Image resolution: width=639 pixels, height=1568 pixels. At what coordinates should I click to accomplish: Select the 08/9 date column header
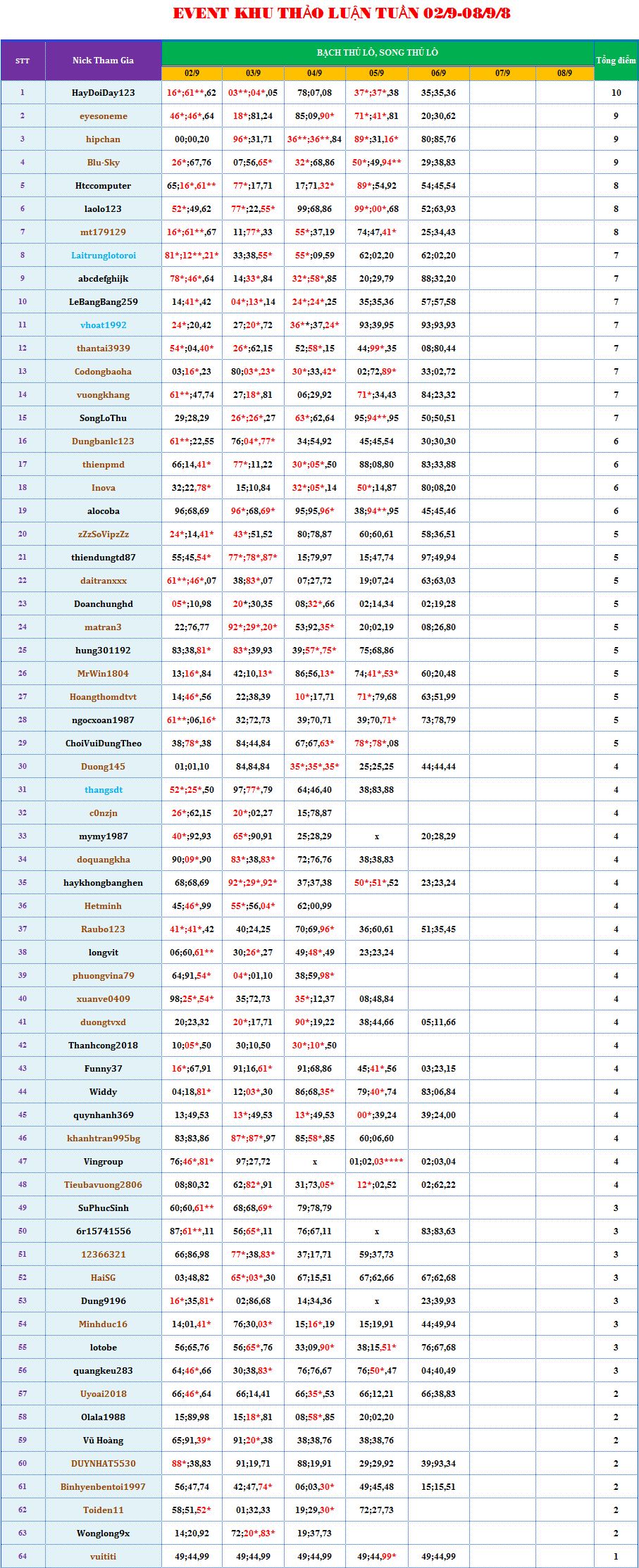(564, 73)
